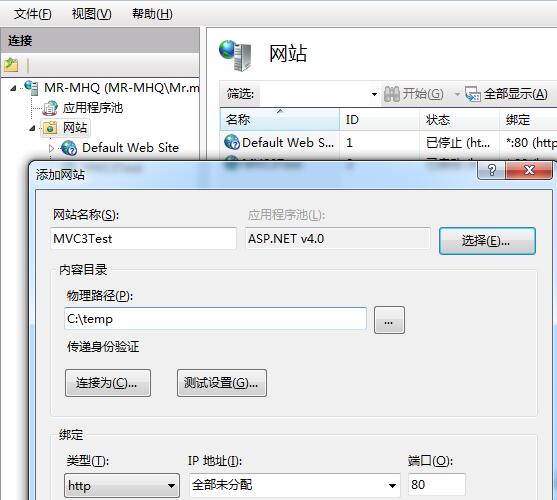
Task: Click the 连接为(C)... button
Action: coord(108,383)
